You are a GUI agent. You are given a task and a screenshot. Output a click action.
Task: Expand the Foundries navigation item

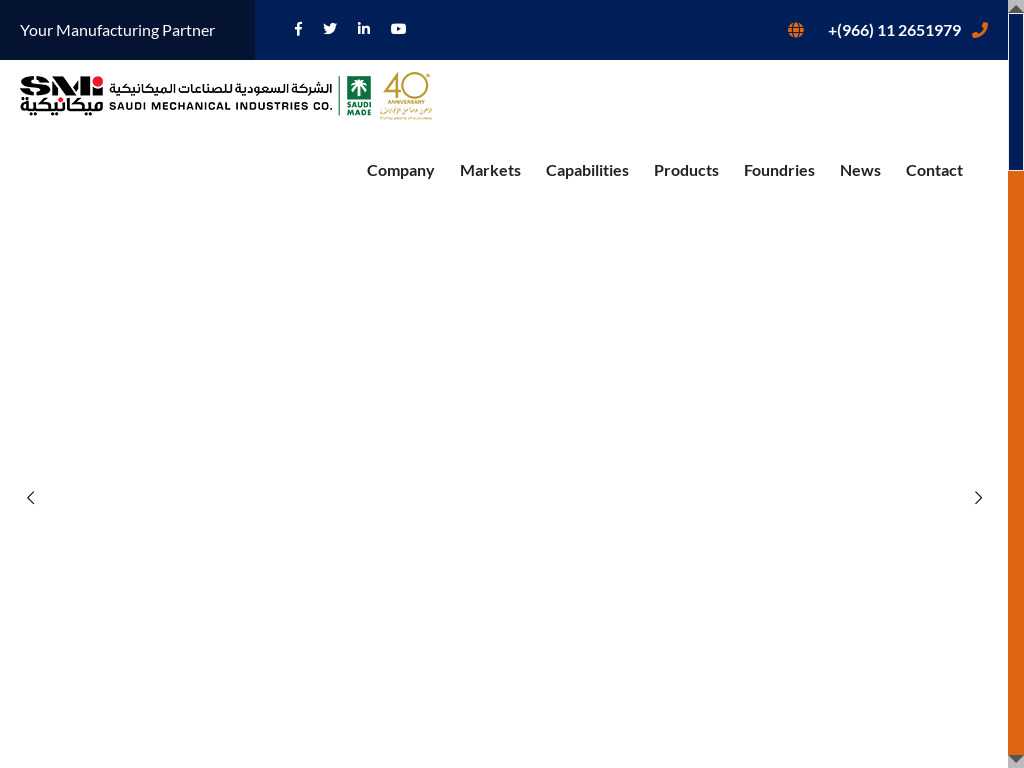[x=779, y=170]
